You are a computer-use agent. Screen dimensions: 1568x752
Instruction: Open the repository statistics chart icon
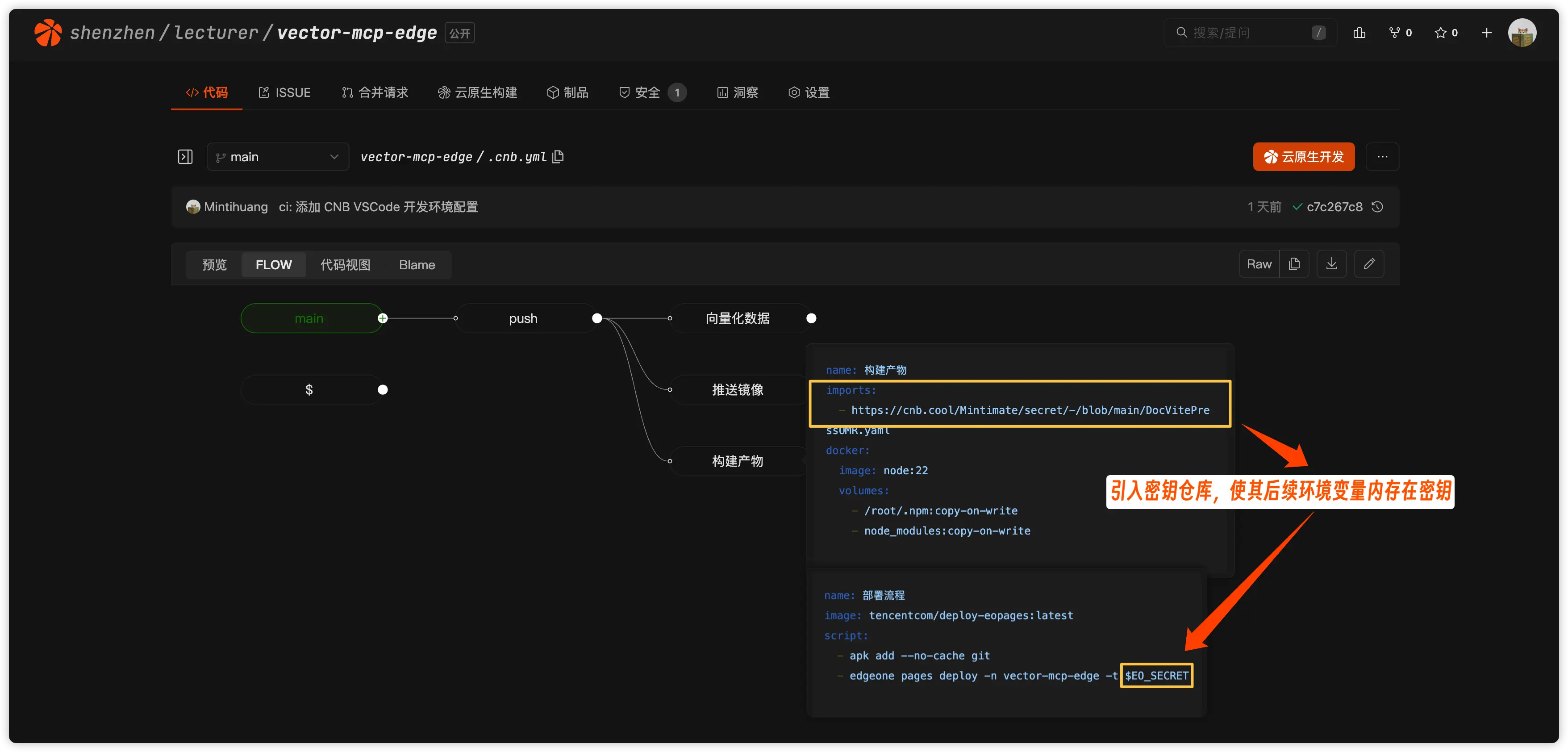click(x=1359, y=32)
